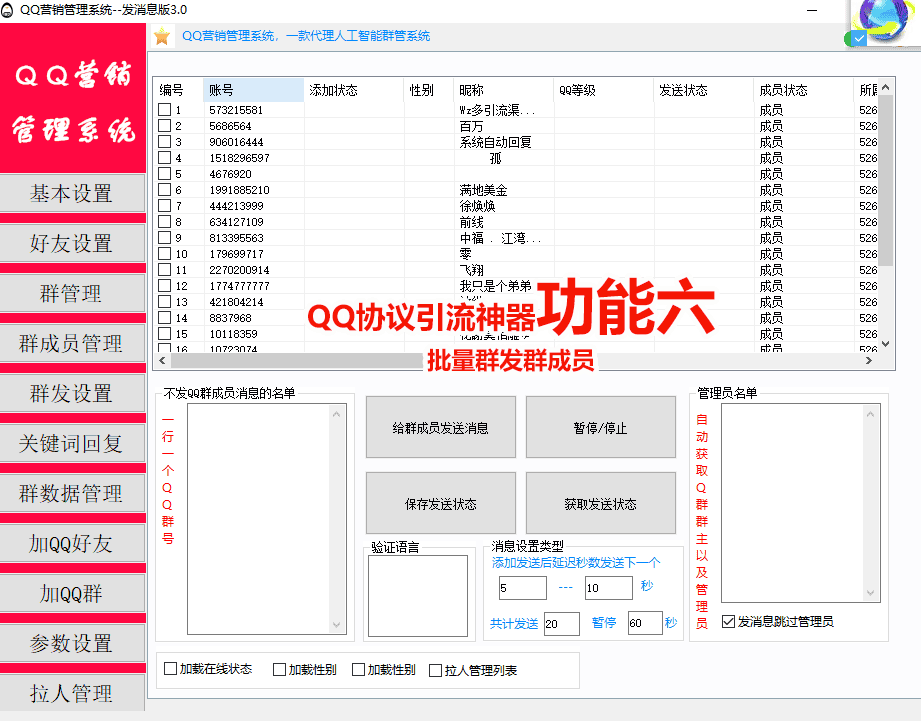
Task: Tick the checkbox for row 2 (5686564)
Action: pyautogui.click(x=164, y=126)
